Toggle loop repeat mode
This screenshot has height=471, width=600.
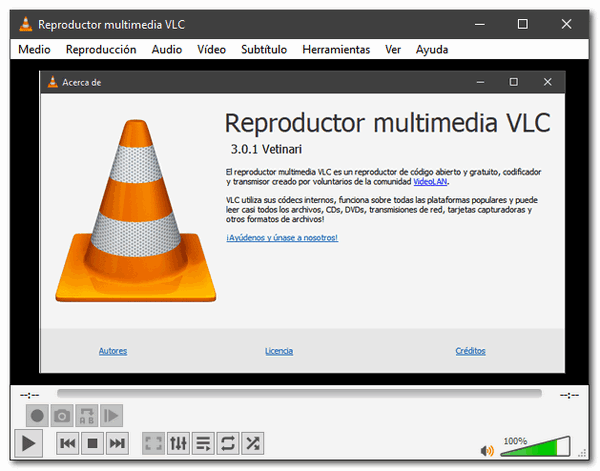(x=228, y=443)
